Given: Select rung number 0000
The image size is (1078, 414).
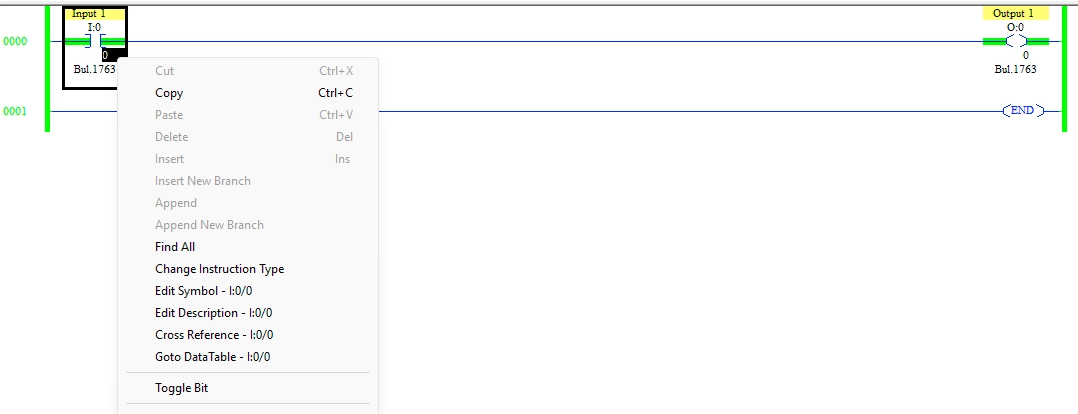Looking at the screenshot, I should pos(15,42).
